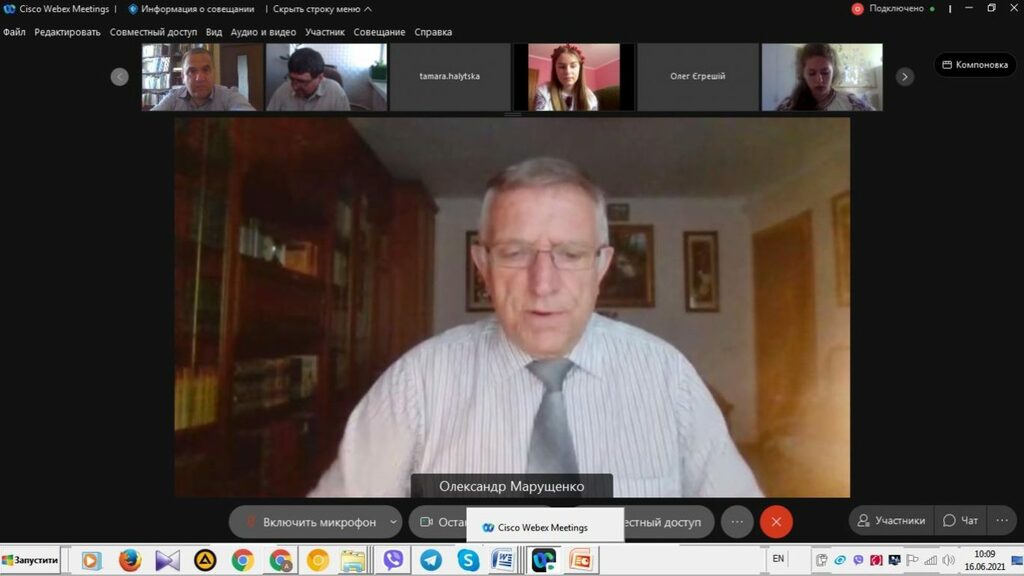Open the Участники participants panel
This screenshot has height=576, width=1024.
890,520
